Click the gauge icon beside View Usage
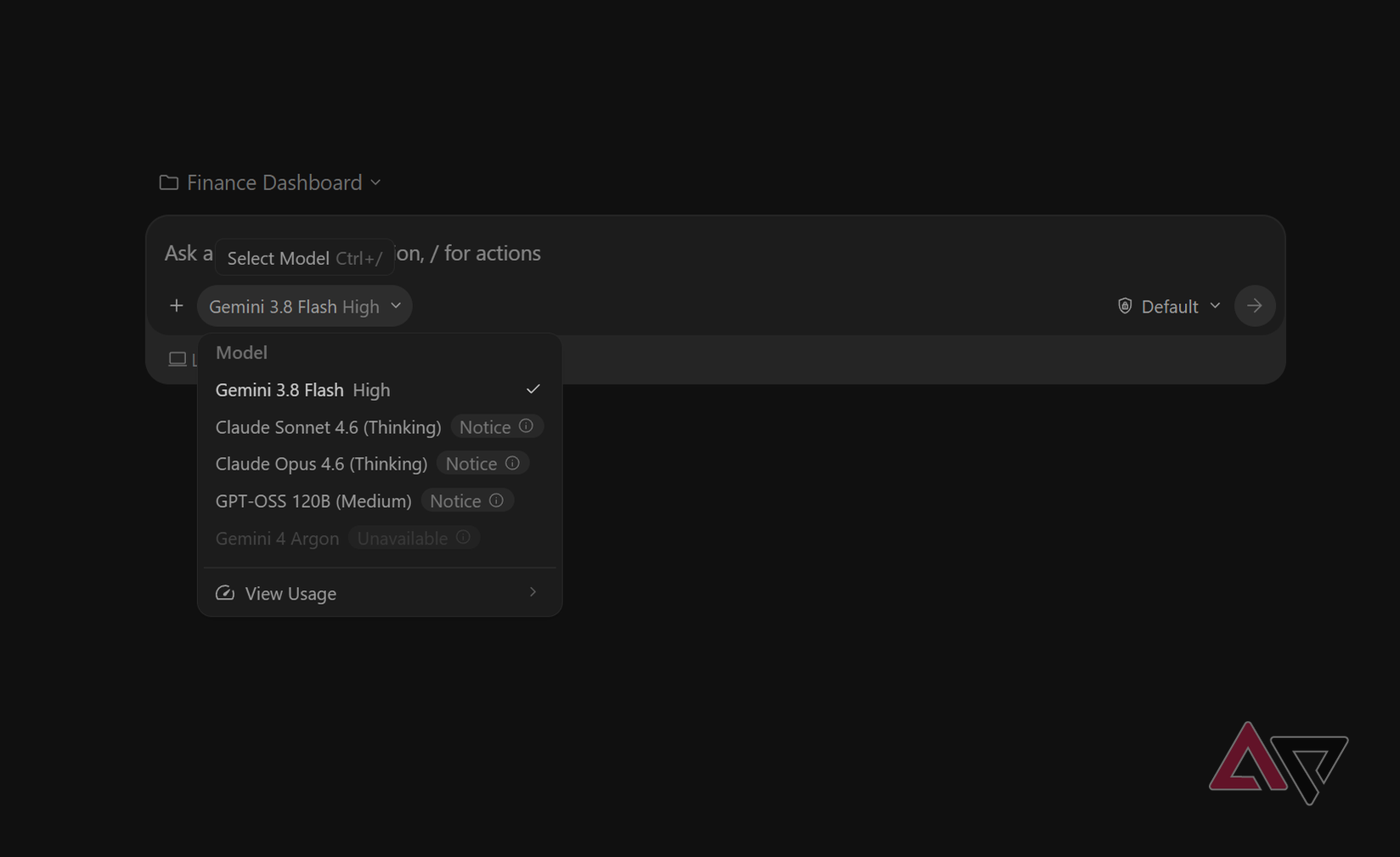1400x857 pixels. click(224, 593)
